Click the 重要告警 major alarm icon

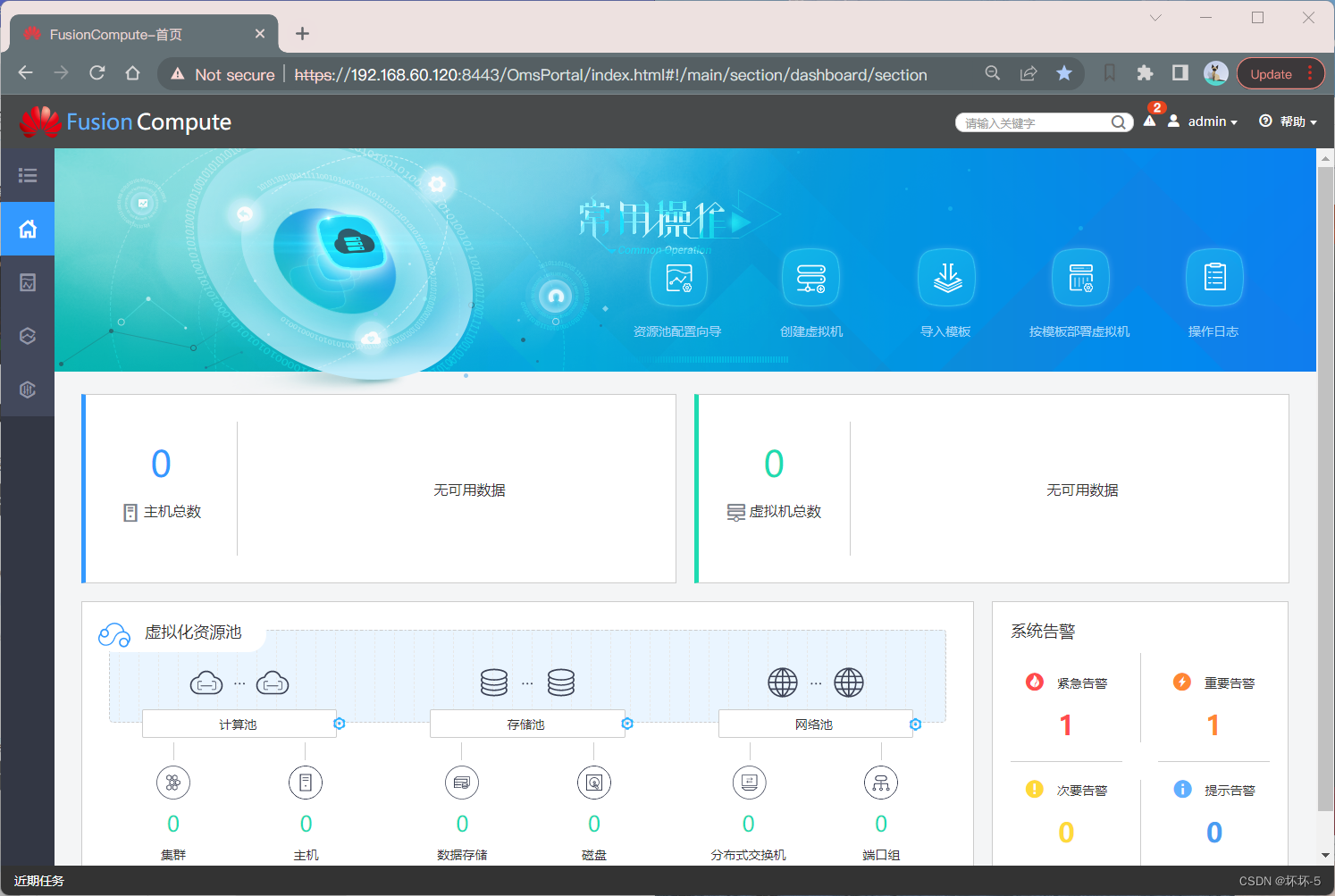[x=1182, y=682]
